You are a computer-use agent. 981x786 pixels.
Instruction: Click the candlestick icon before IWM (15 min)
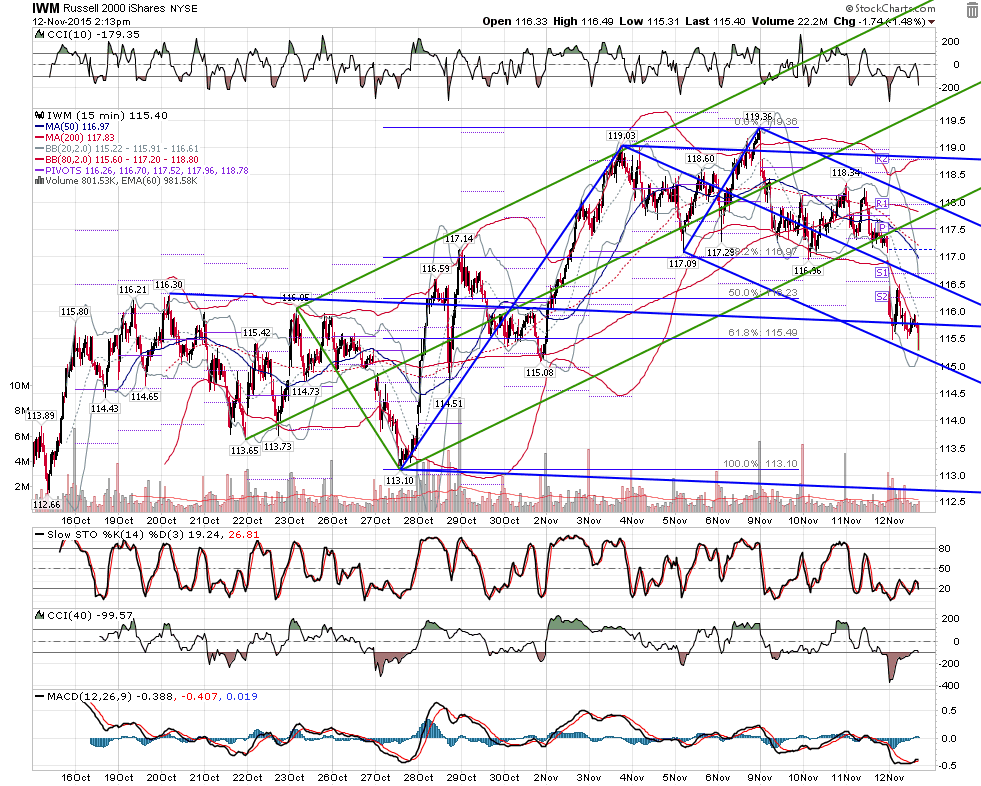[39, 115]
